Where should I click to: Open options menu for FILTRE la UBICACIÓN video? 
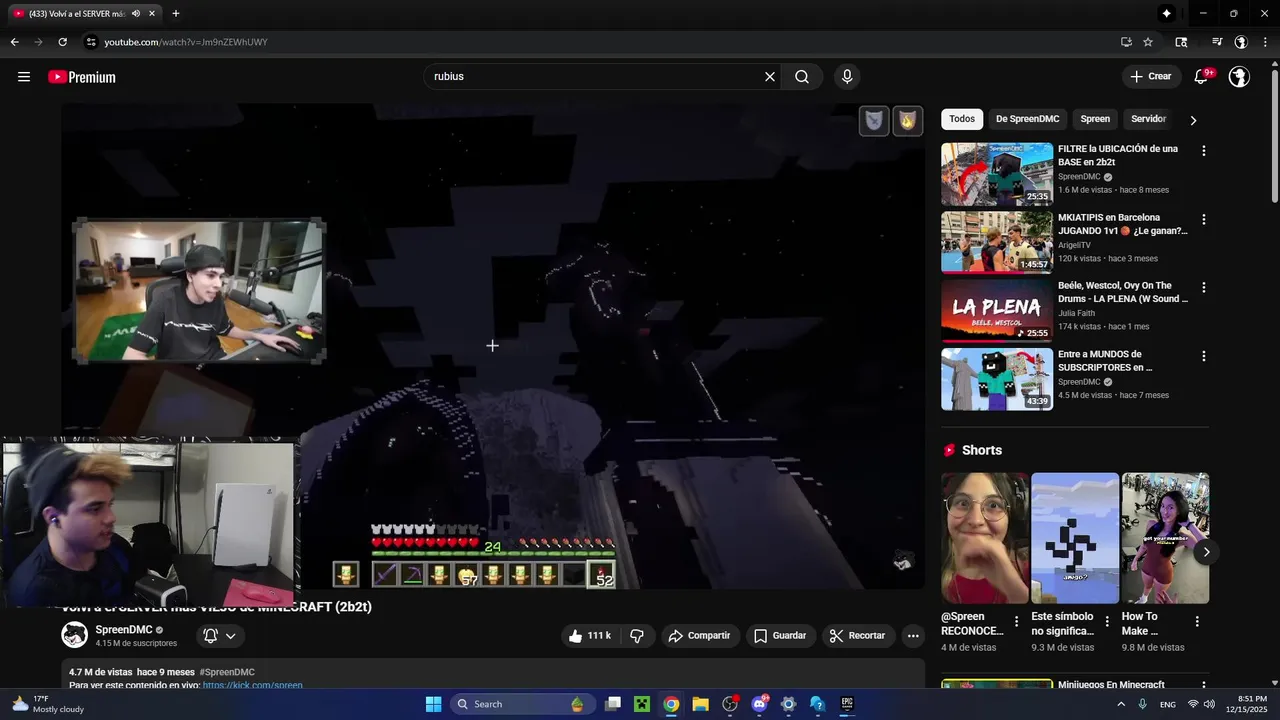coord(1203,151)
